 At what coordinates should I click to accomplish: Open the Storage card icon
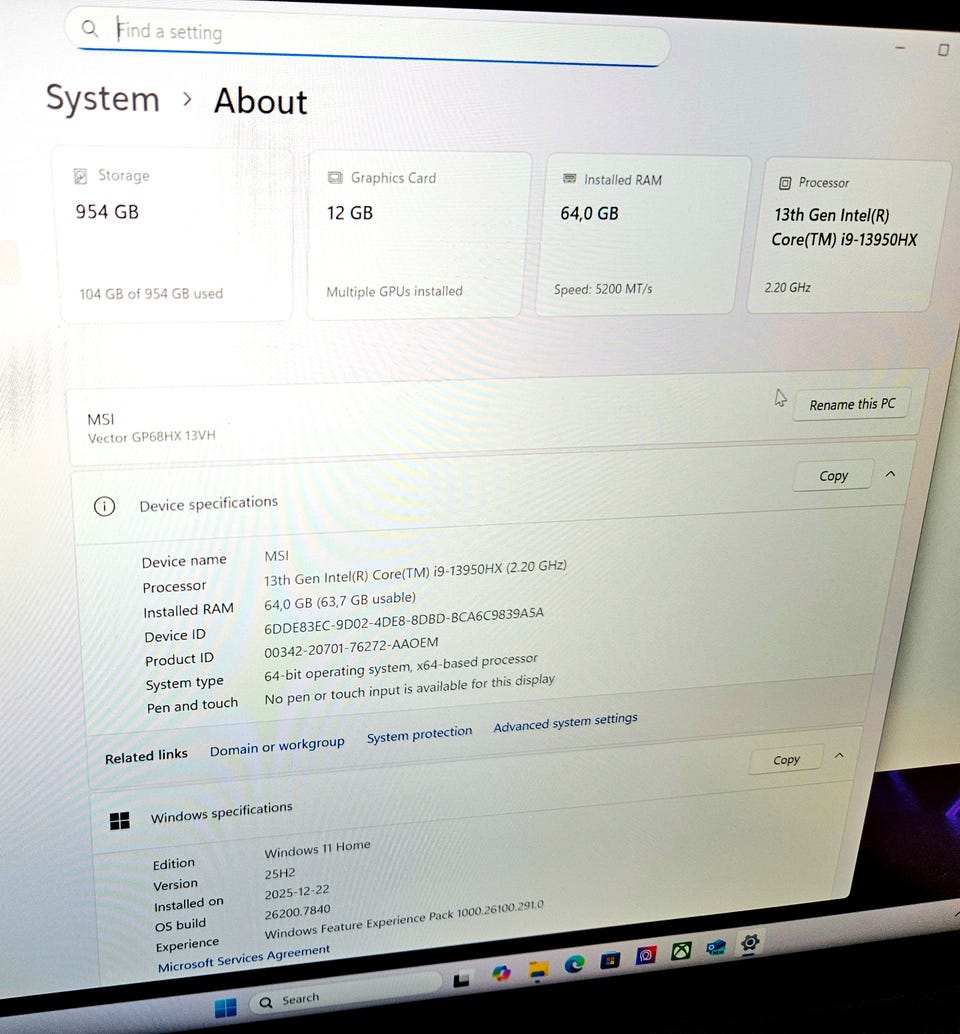pyautogui.click(x=80, y=175)
